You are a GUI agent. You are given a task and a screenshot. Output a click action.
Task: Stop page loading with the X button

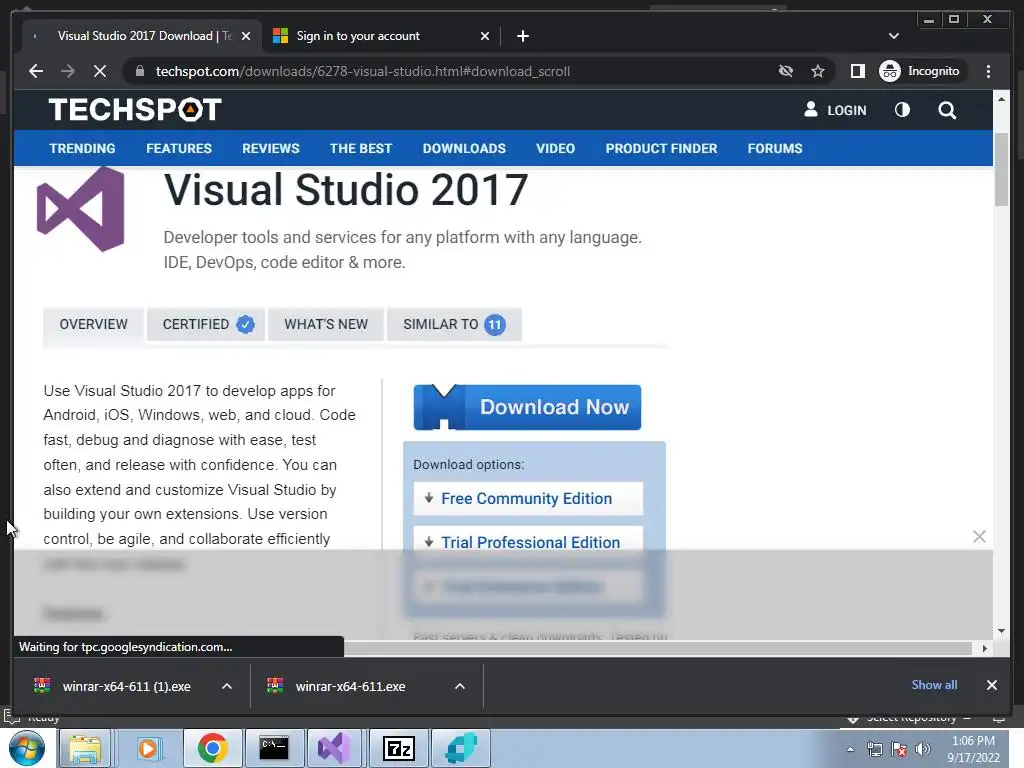[x=100, y=71]
